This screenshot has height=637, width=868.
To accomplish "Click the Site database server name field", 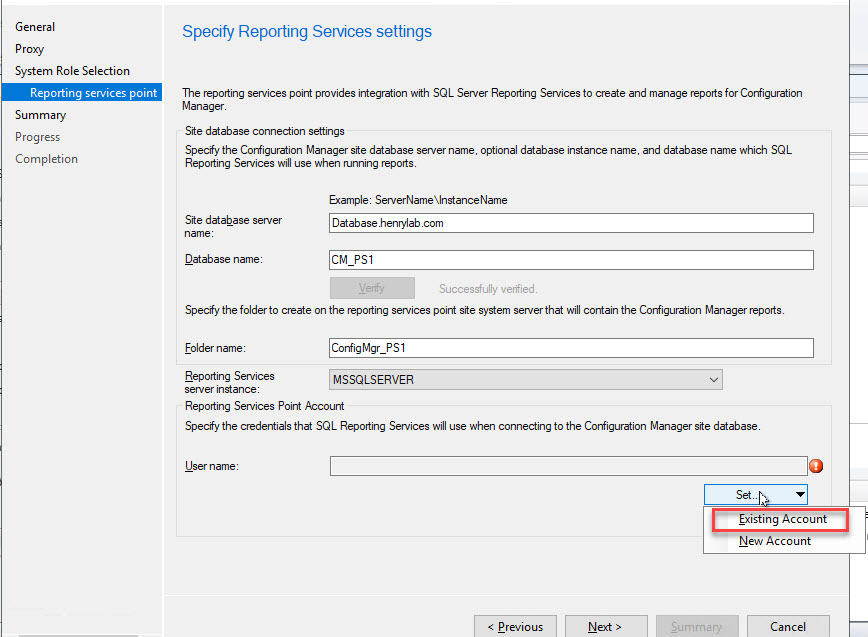I will [571, 223].
